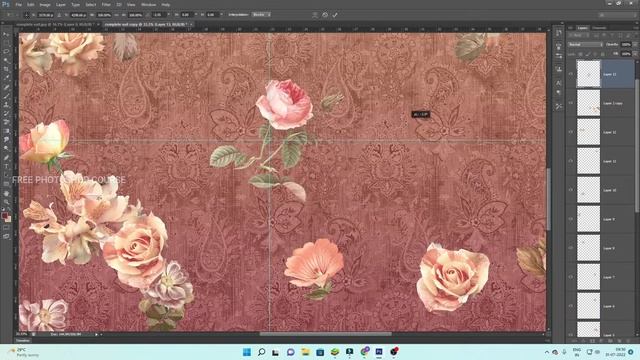
Task: Select the Layer 1 copy thumbnail
Action: pos(588,103)
